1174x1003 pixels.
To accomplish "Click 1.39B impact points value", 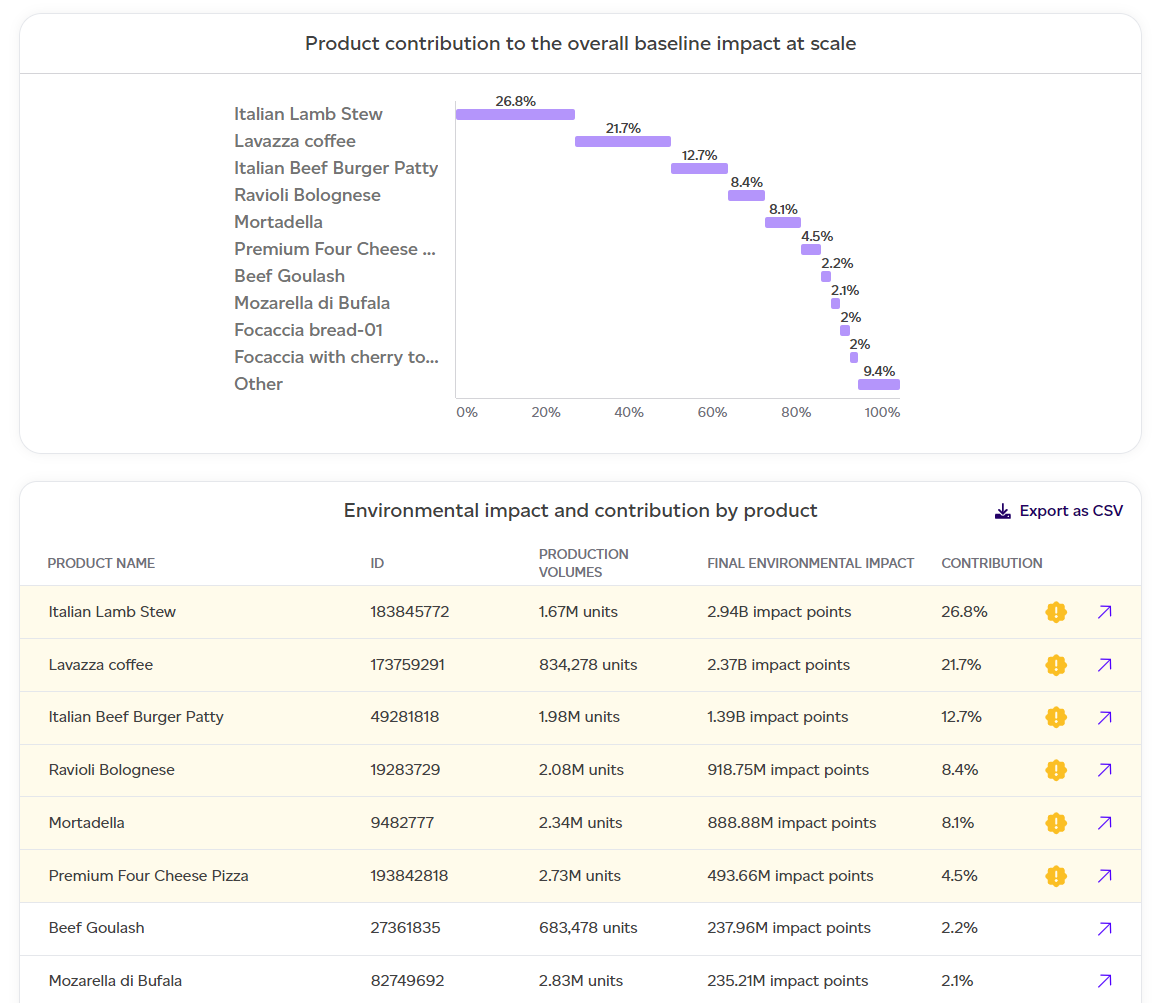I will coord(777,717).
